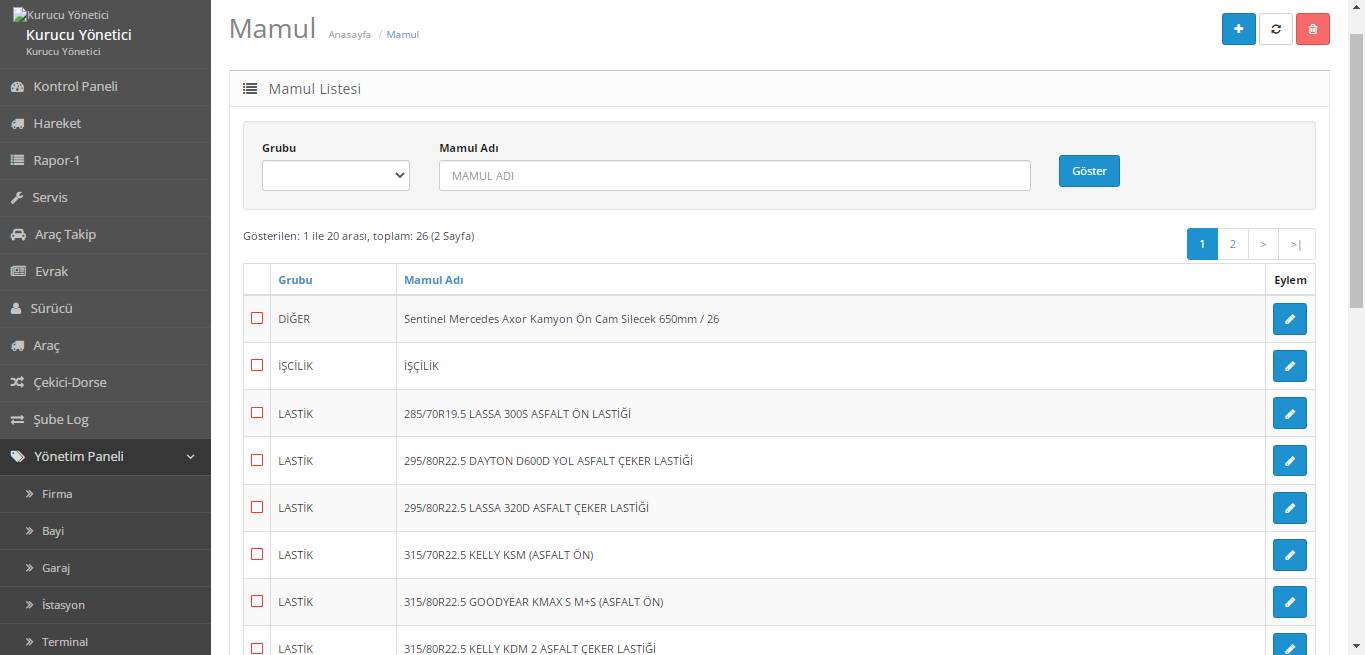Click pencil edit button for İŞÇİLİK row
This screenshot has height=655, width=1365.
point(1289,366)
